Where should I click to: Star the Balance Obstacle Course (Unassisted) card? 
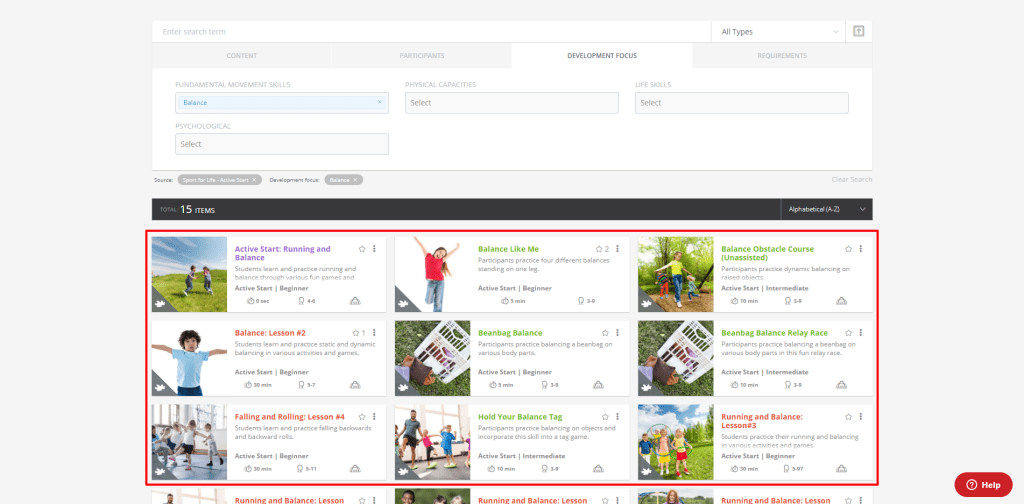pos(848,249)
